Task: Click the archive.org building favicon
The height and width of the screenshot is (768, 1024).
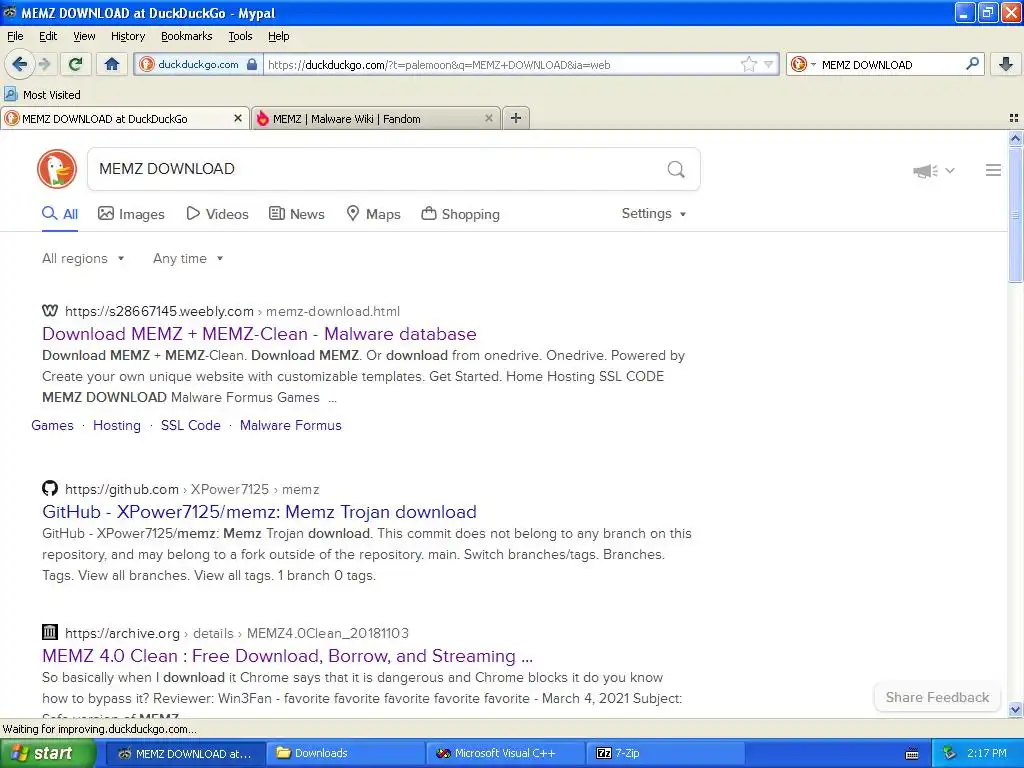Action: pos(50,632)
